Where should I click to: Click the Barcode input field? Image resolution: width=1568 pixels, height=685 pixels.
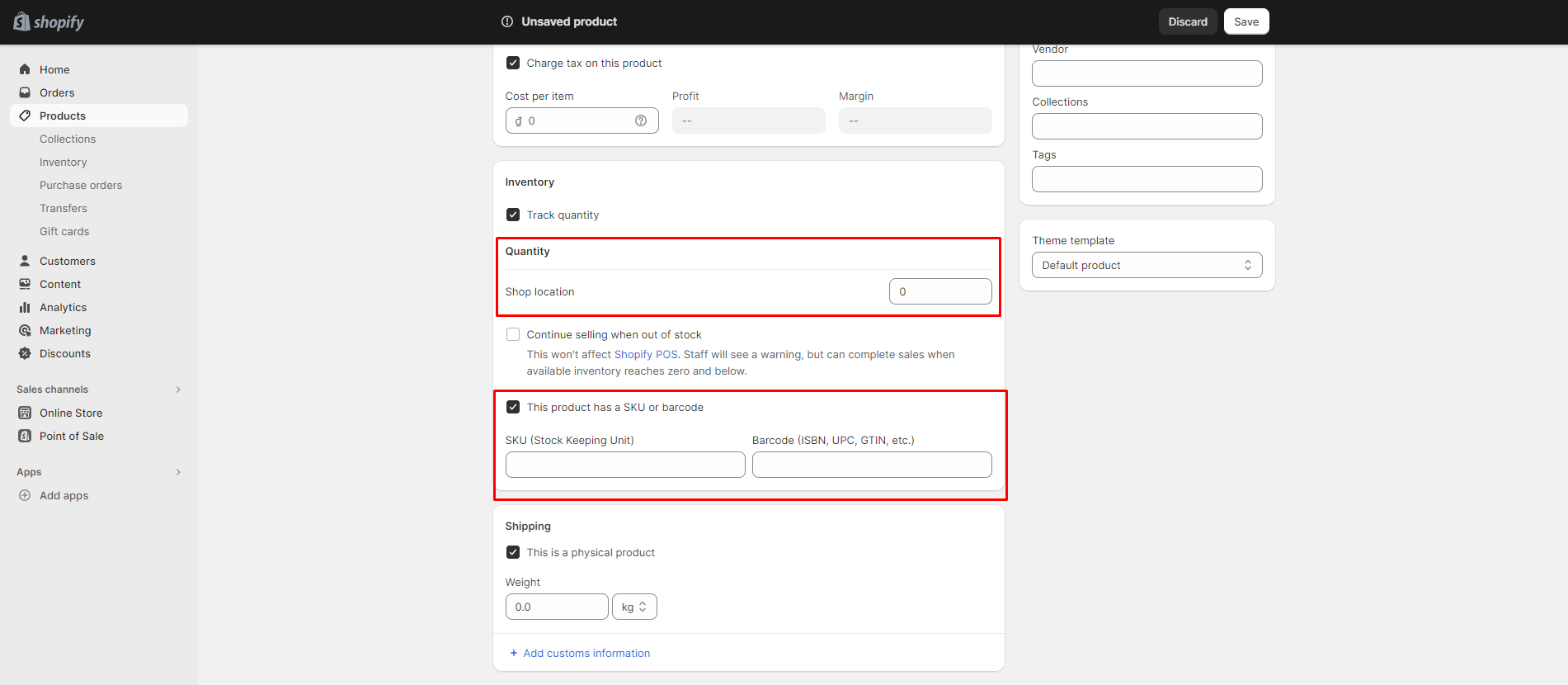[872, 465]
